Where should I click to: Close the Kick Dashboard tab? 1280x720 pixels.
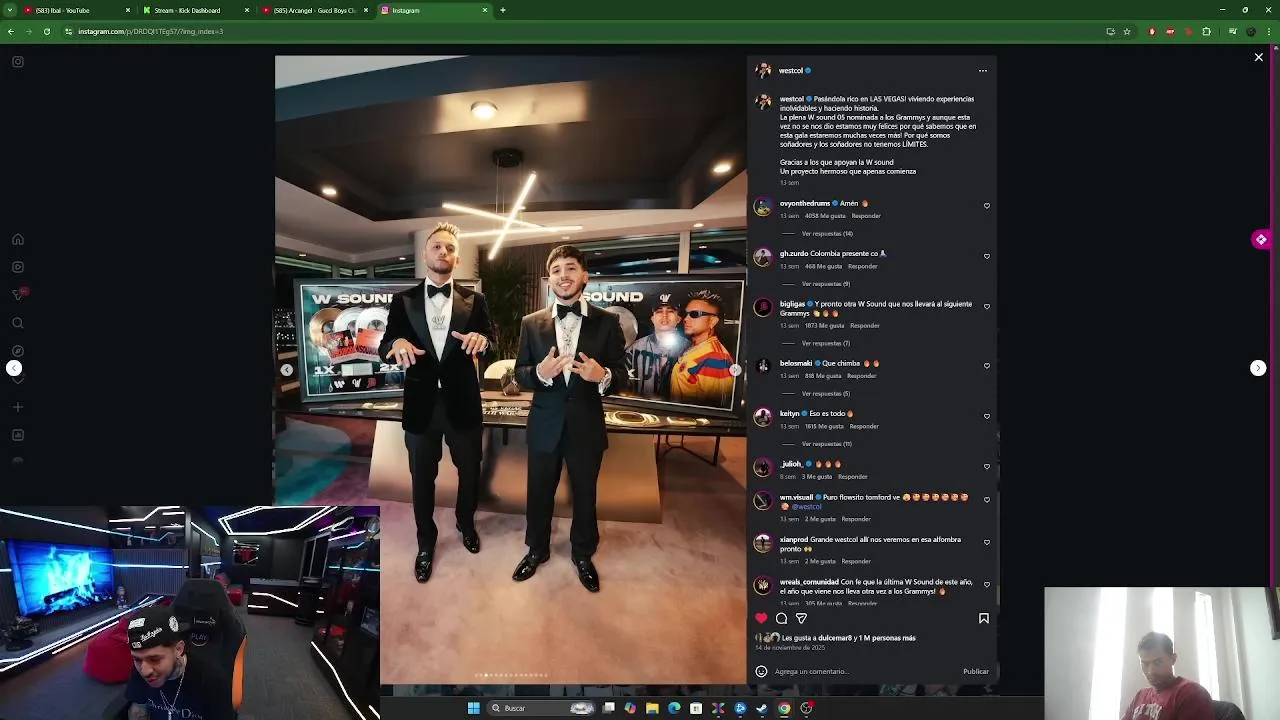247,10
